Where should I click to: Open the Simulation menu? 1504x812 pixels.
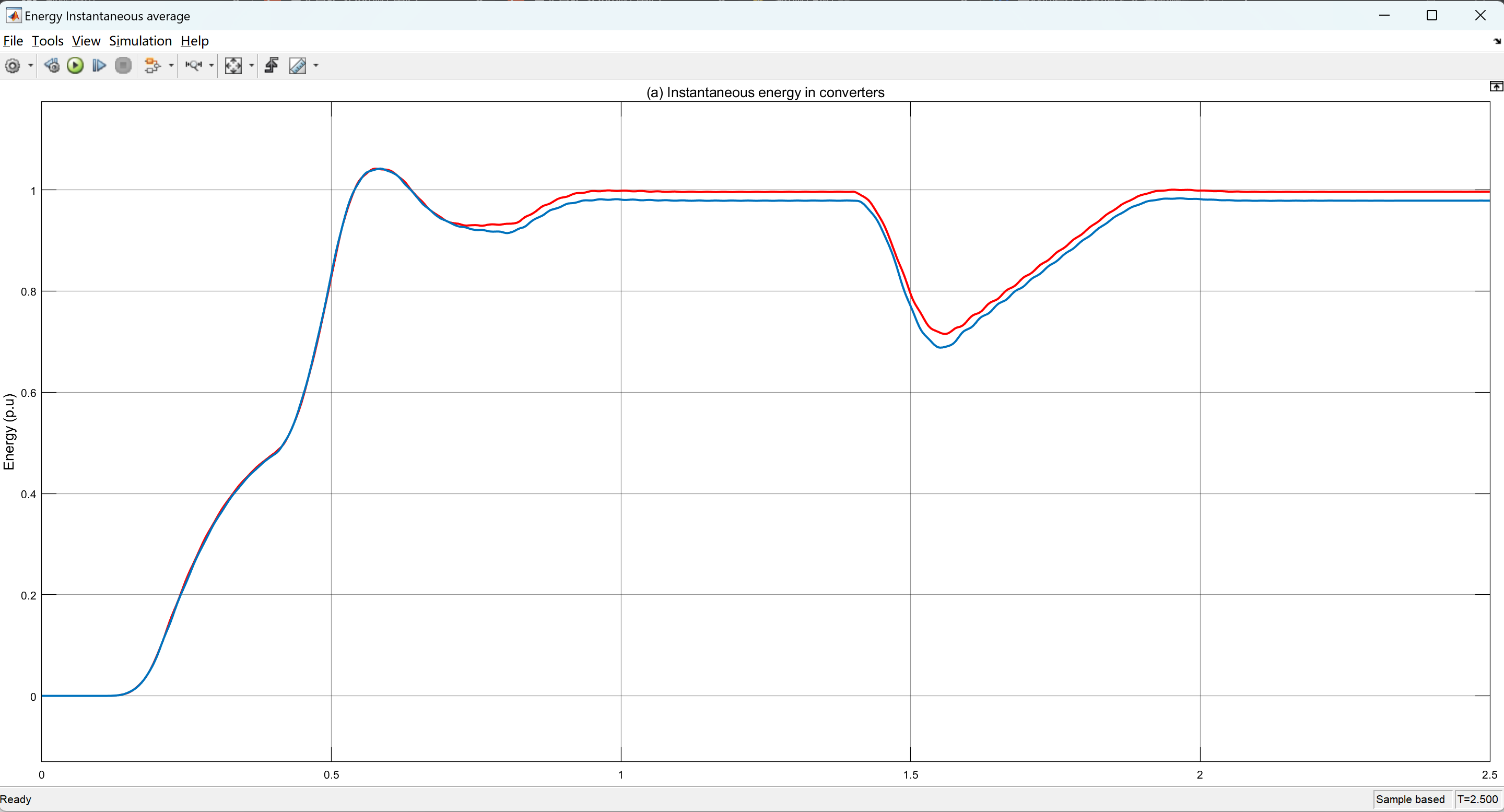click(140, 41)
